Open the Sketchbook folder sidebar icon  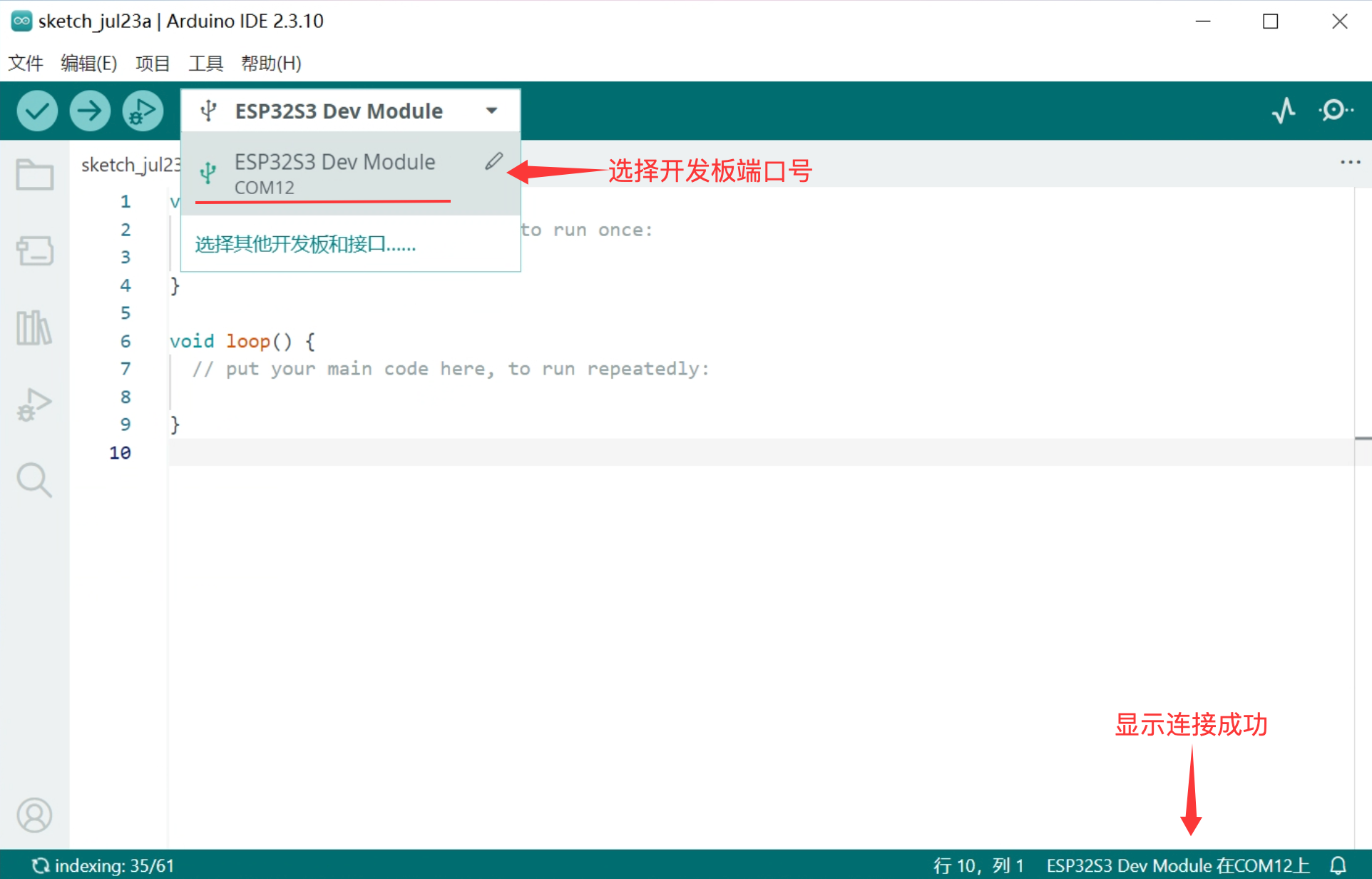(34, 174)
